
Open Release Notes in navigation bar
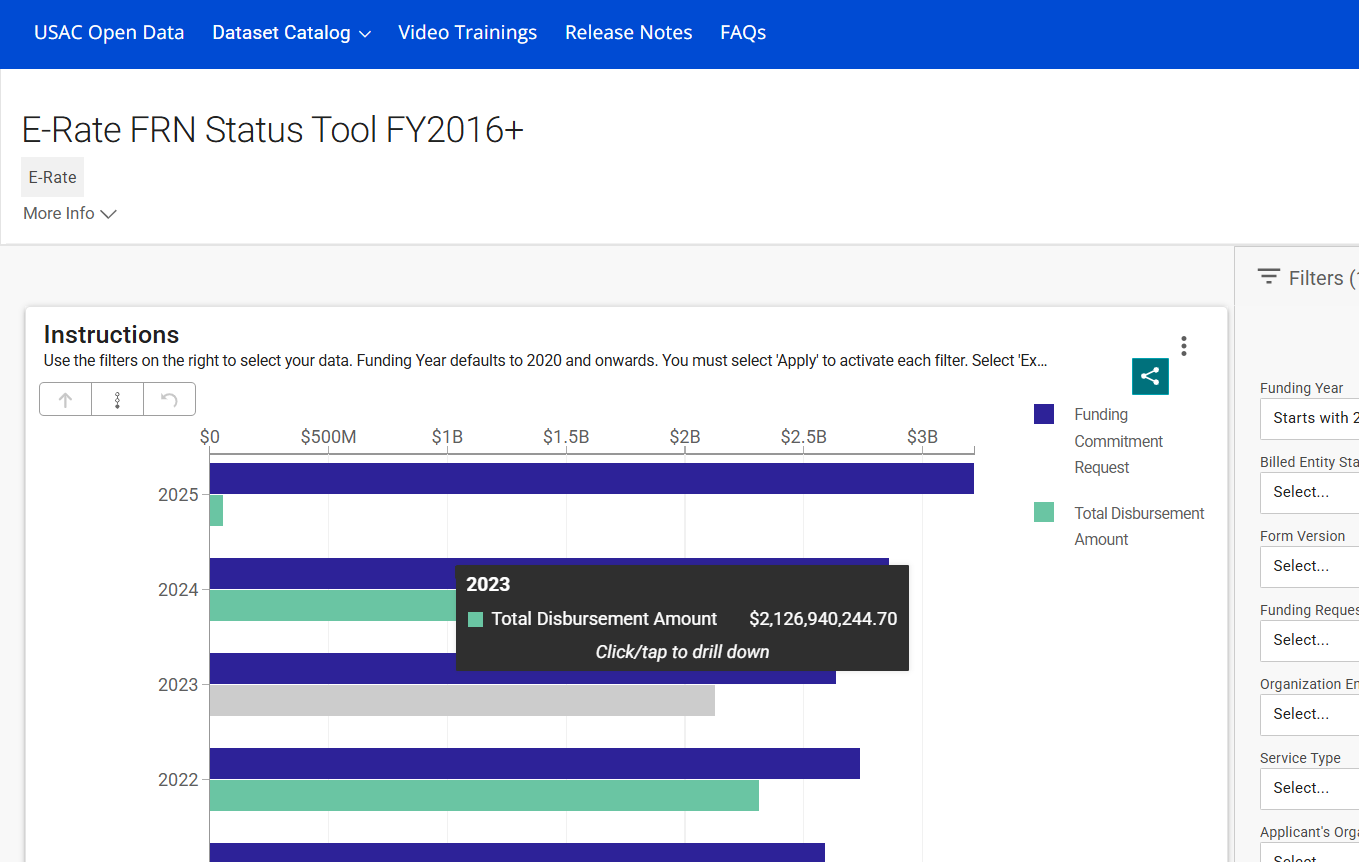pyautogui.click(x=628, y=33)
